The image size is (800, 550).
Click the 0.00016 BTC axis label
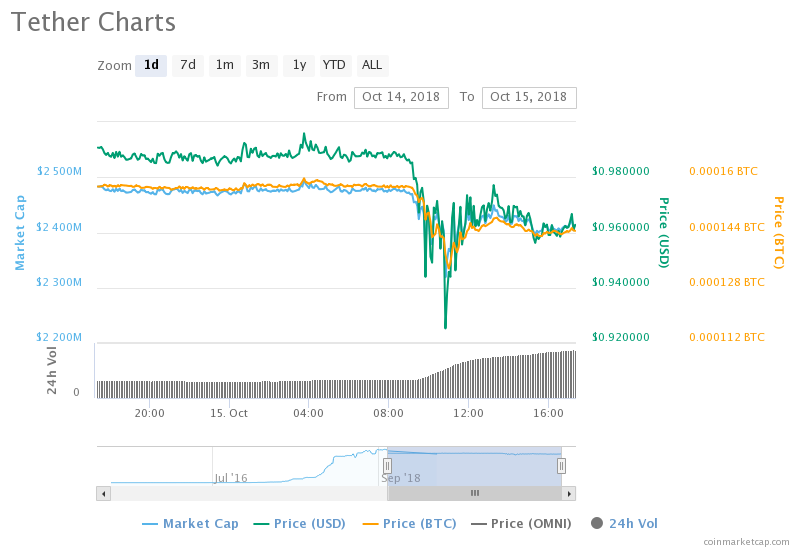click(723, 171)
